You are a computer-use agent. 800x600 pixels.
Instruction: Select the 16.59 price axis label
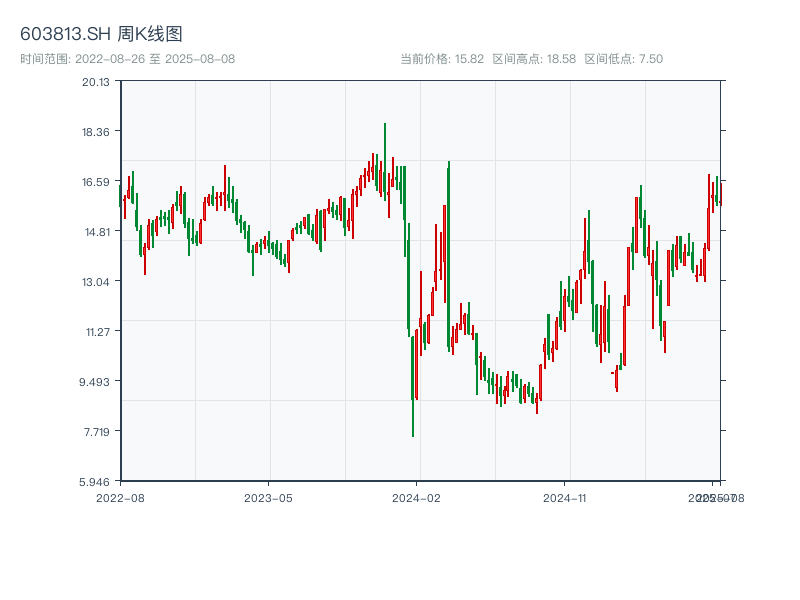96,182
